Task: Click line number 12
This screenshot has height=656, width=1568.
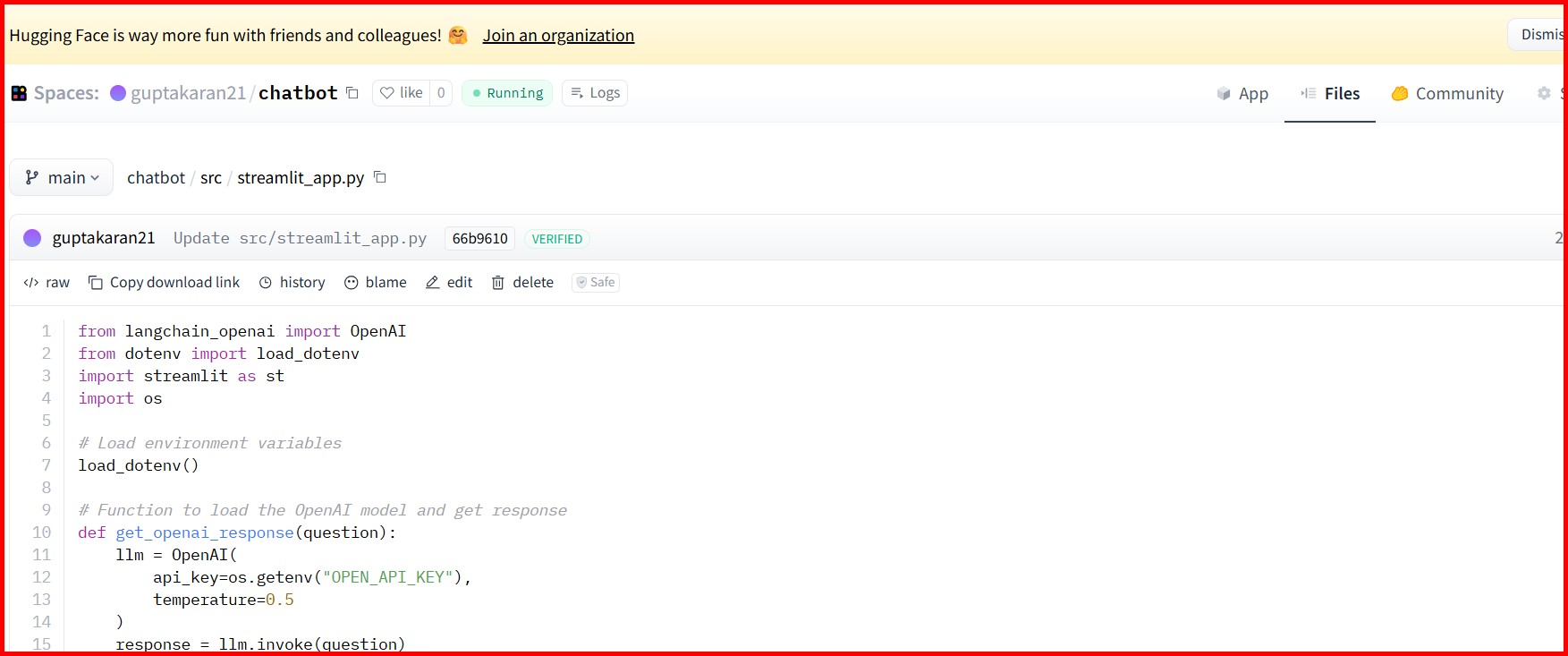Action: tap(42, 577)
